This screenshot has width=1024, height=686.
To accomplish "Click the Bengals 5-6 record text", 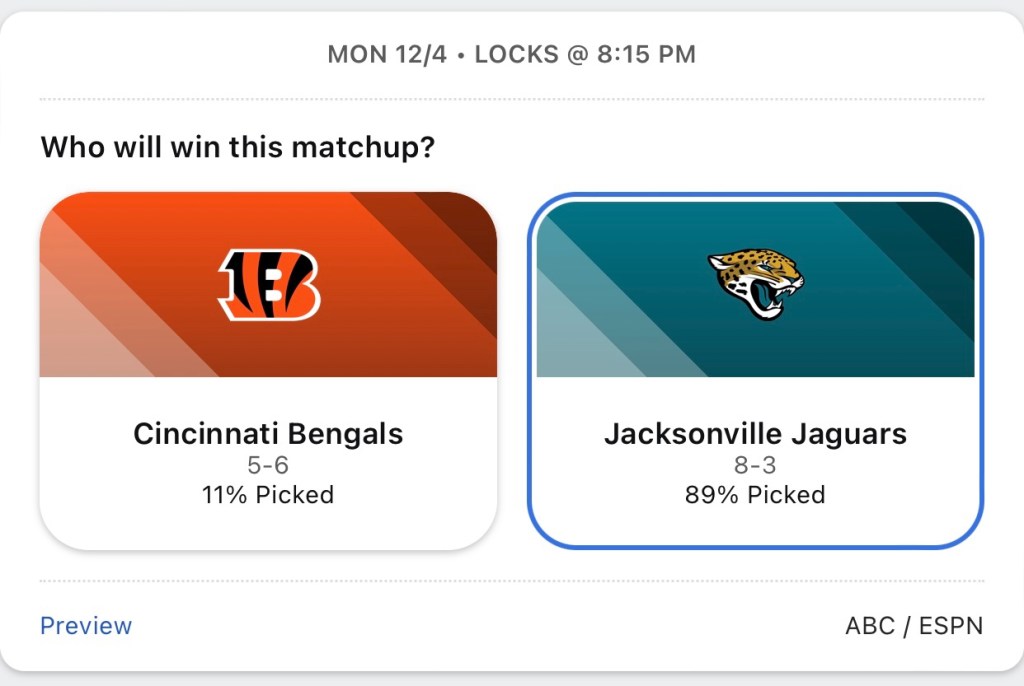I will click(x=268, y=465).
